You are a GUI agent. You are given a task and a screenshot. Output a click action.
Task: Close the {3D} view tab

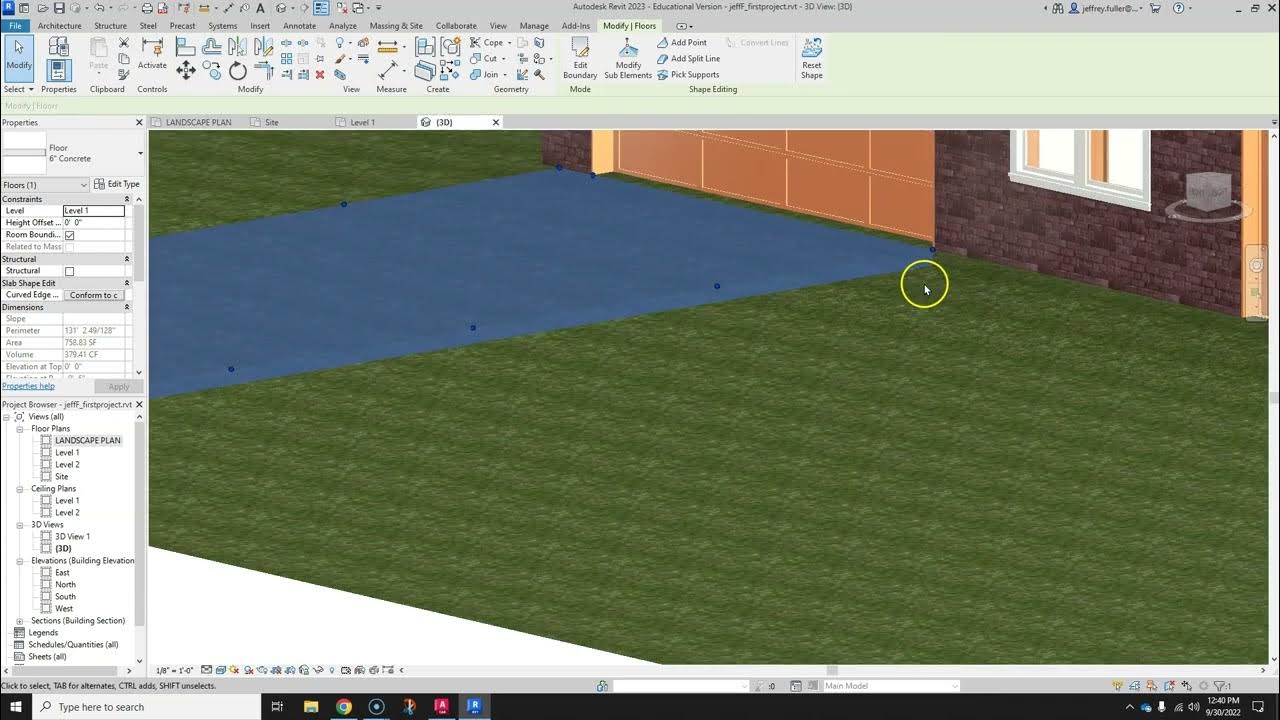coord(495,122)
